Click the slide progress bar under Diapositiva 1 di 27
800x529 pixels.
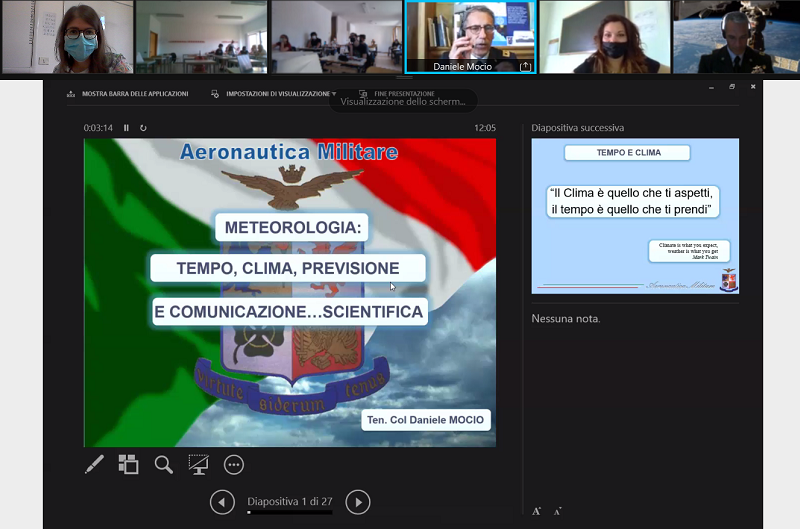point(290,513)
